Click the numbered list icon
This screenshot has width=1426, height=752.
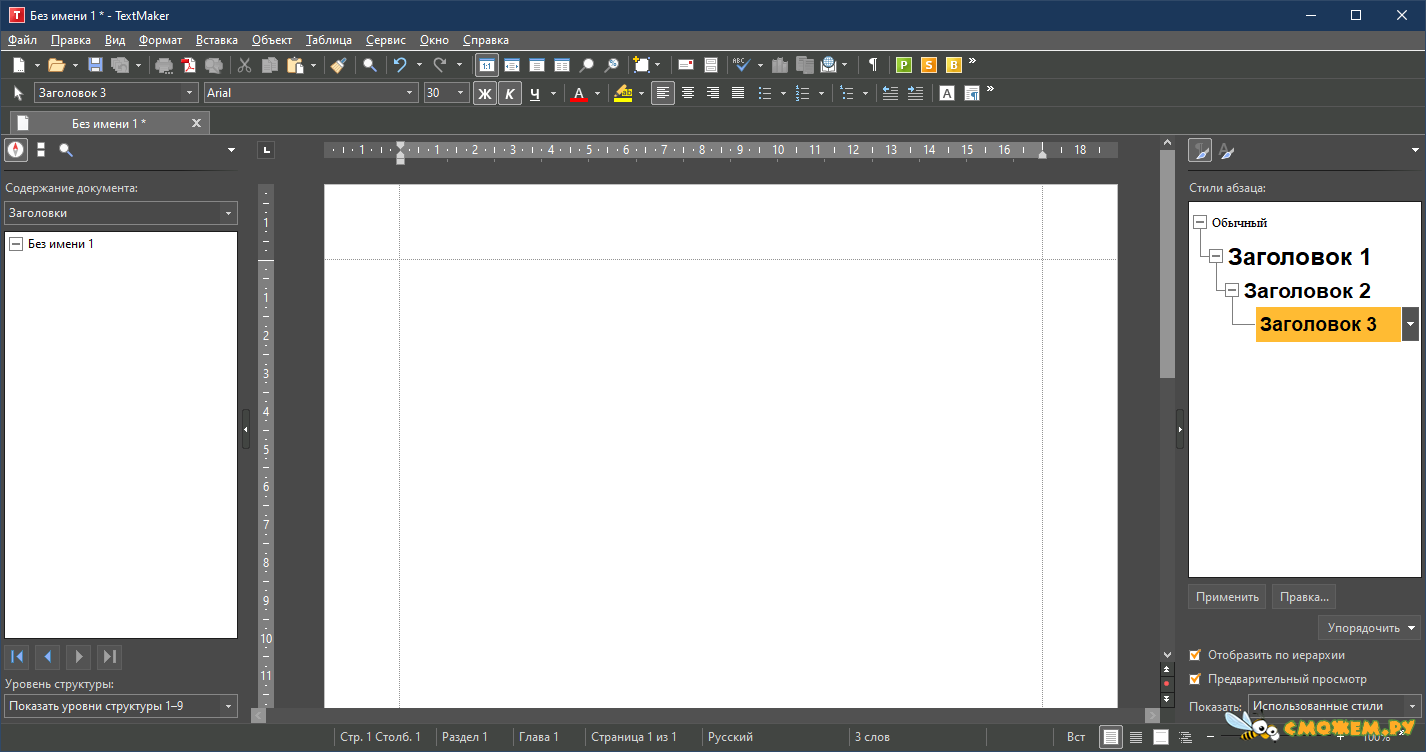tap(801, 93)
